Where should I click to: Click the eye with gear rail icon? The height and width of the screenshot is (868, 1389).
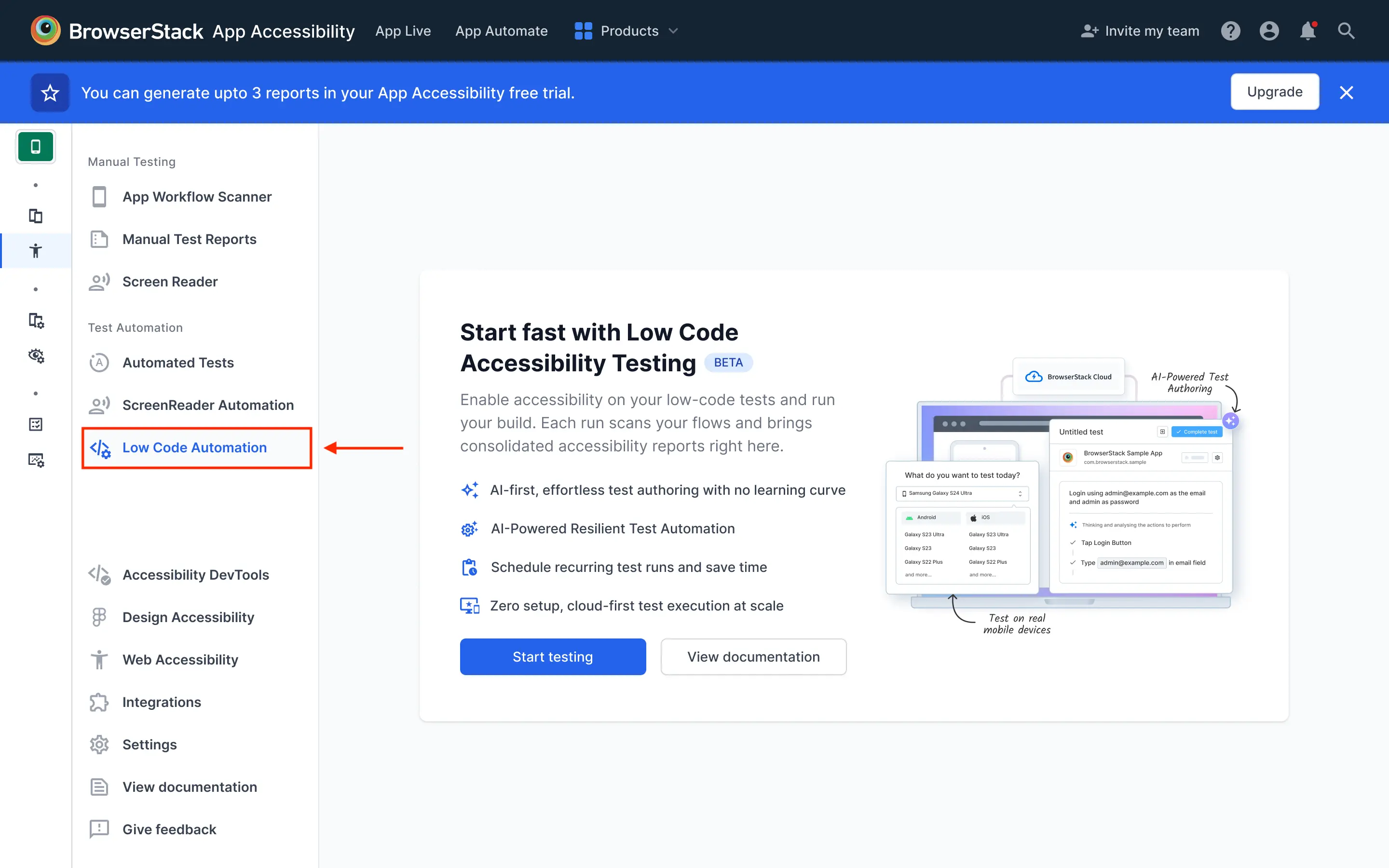coord(36,355)
